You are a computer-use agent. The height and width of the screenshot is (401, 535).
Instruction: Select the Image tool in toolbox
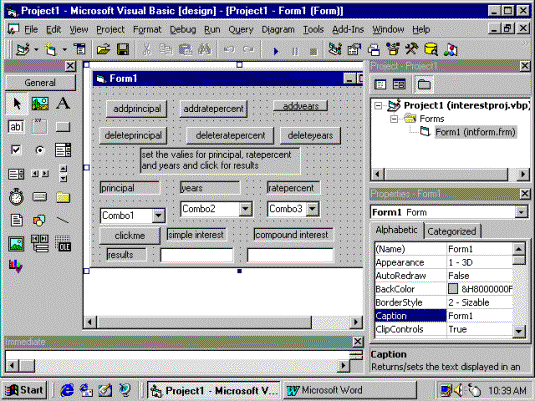(x=16, y=244)
